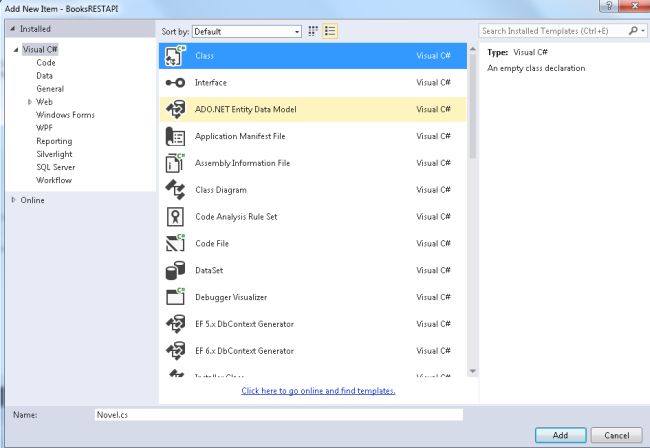Collapse the Visual C# tree node

point(16,50)
